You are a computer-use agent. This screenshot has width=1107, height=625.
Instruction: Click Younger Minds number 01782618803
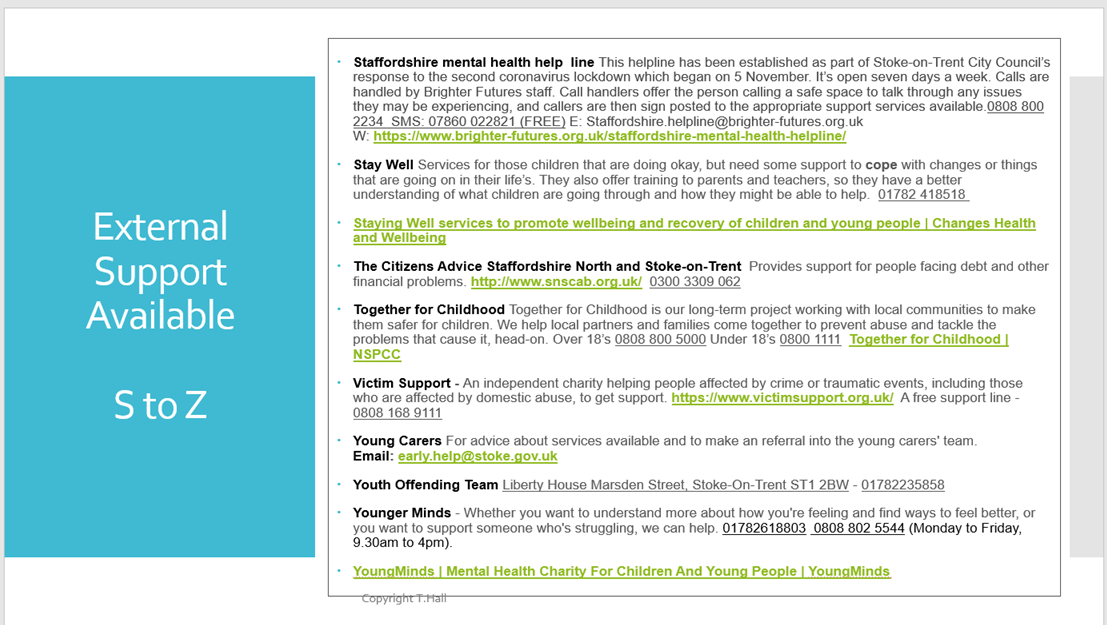[764, 528]
